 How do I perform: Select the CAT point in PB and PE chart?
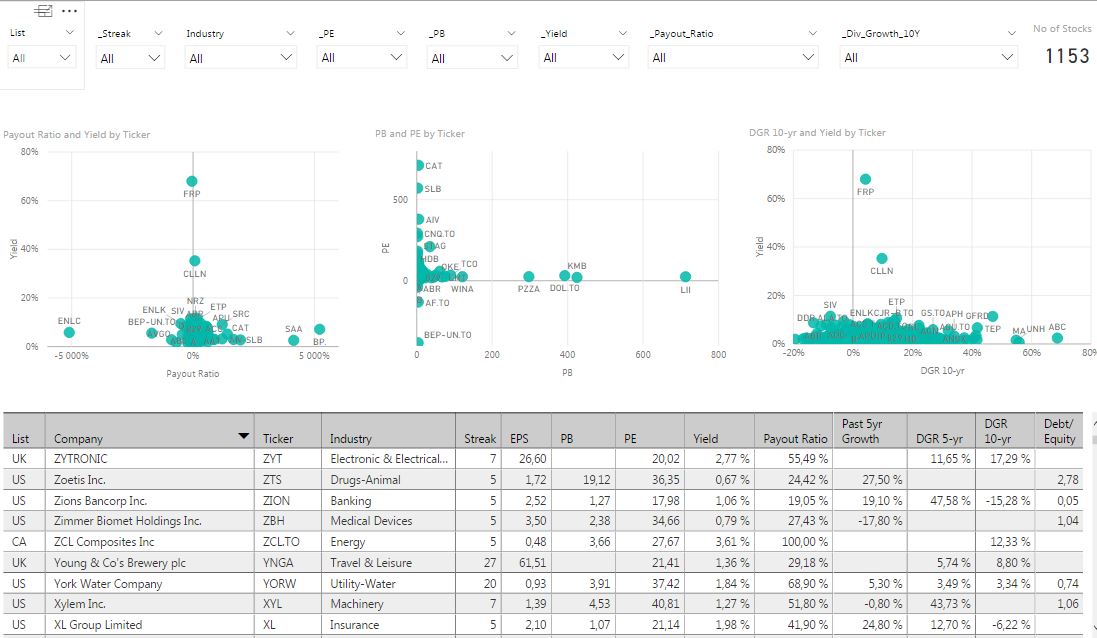pyautogui.click(x=419, y=164)
